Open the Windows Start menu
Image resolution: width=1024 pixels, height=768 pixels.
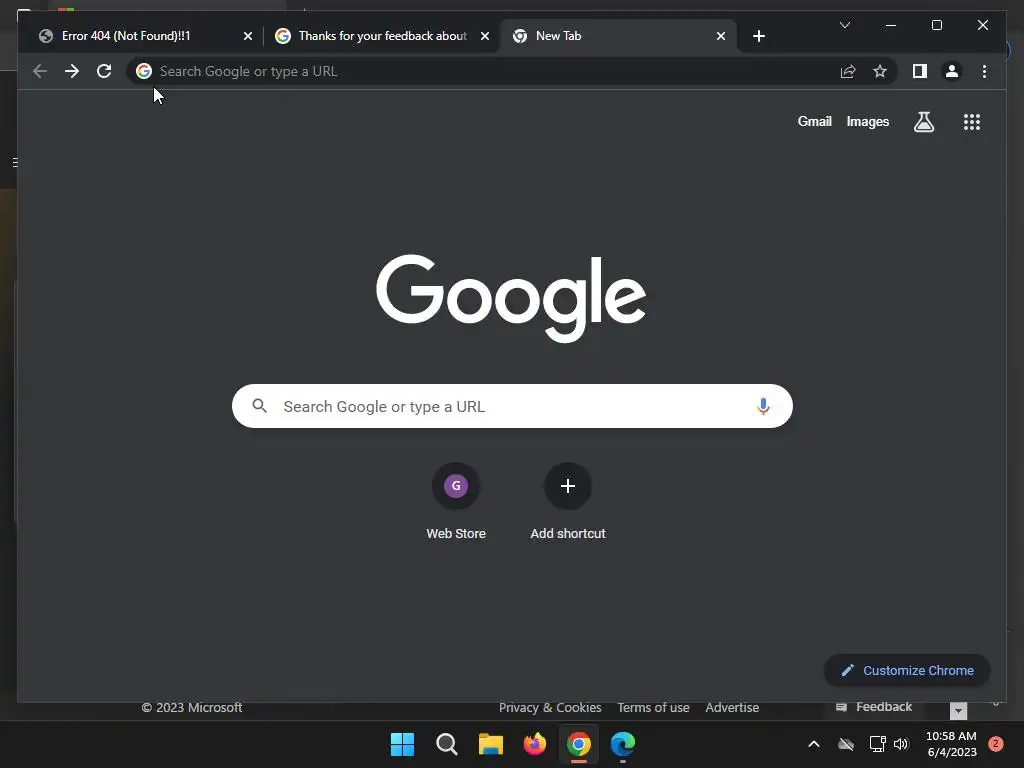[x=402, y=744]
